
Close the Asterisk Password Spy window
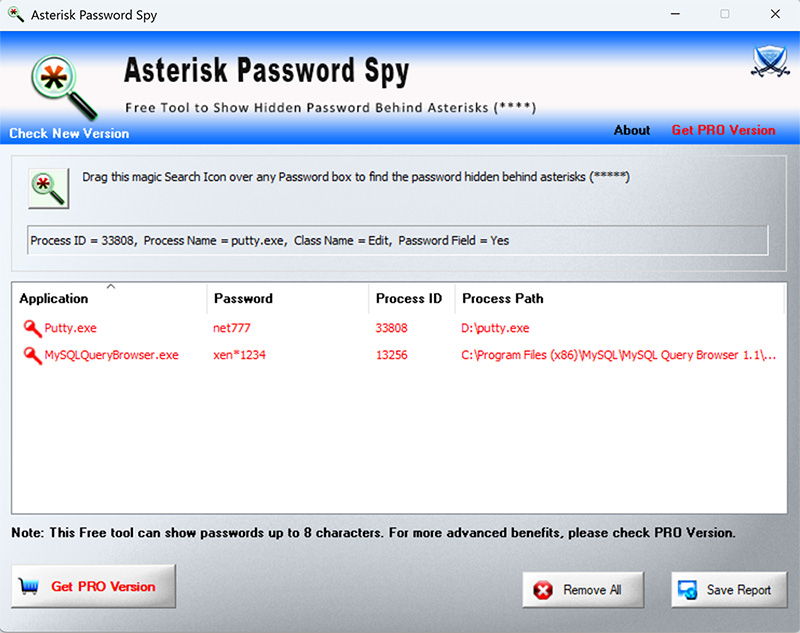[775, 14]
